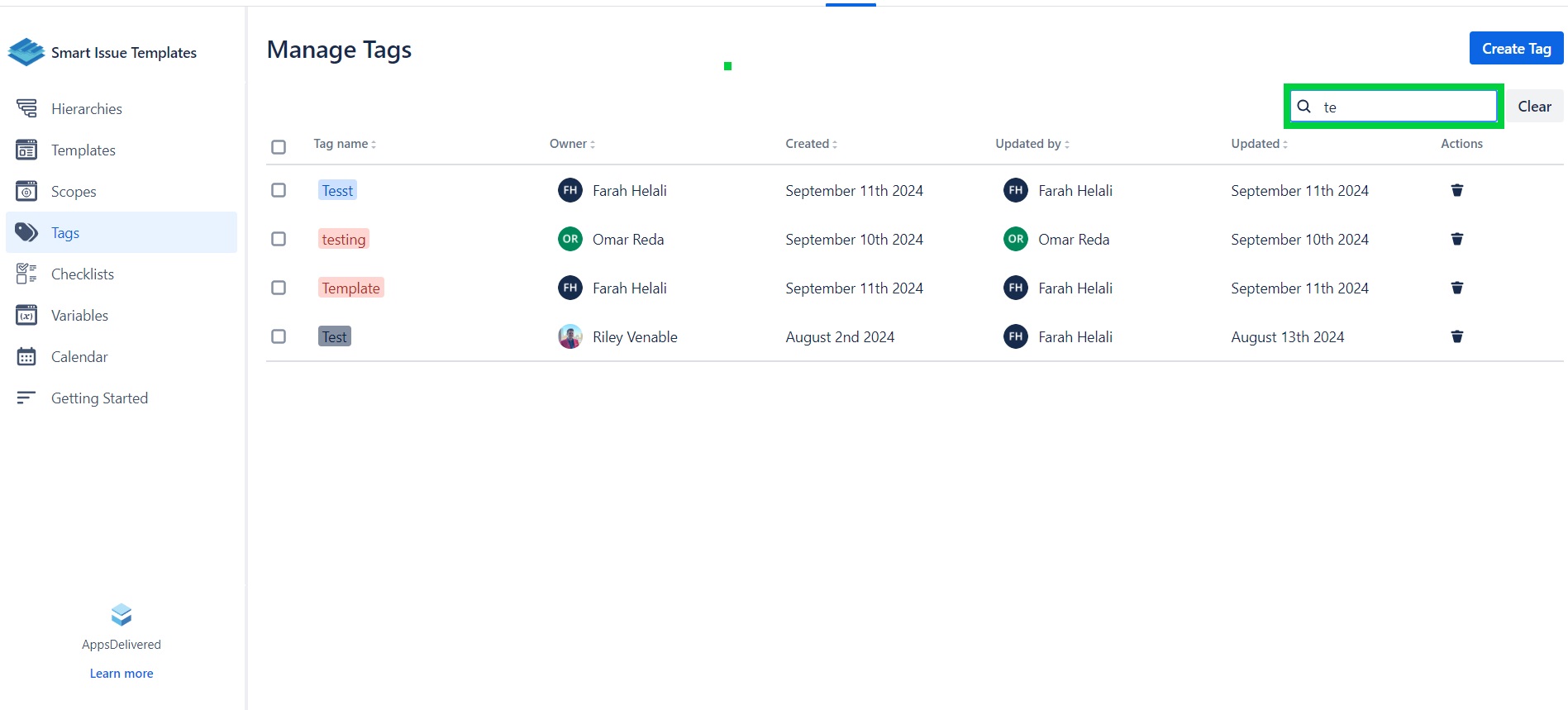
Task: Check the box for Template tag
Action: coord(279,288)
